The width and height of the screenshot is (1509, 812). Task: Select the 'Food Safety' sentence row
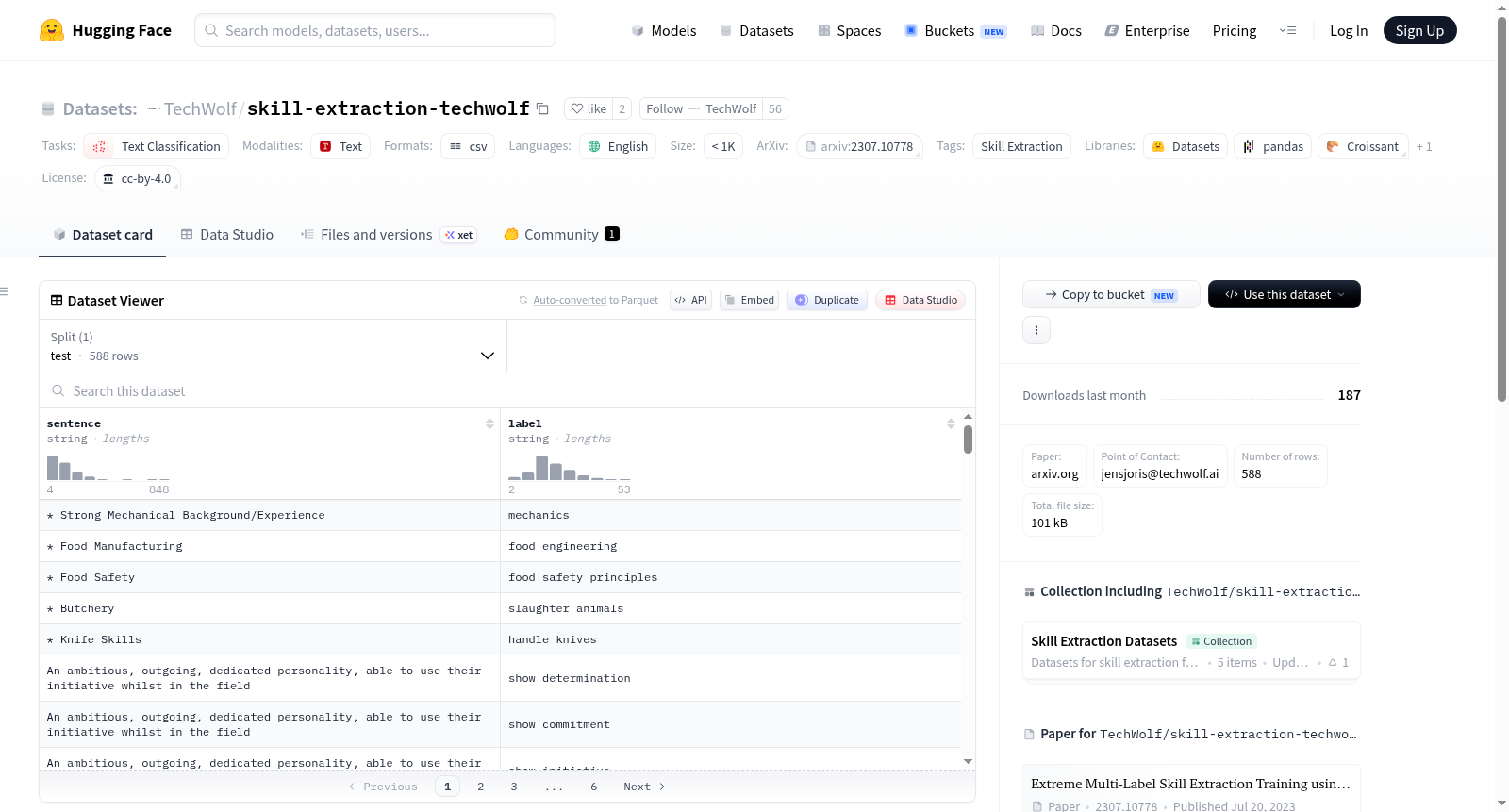tap(270, 577)
